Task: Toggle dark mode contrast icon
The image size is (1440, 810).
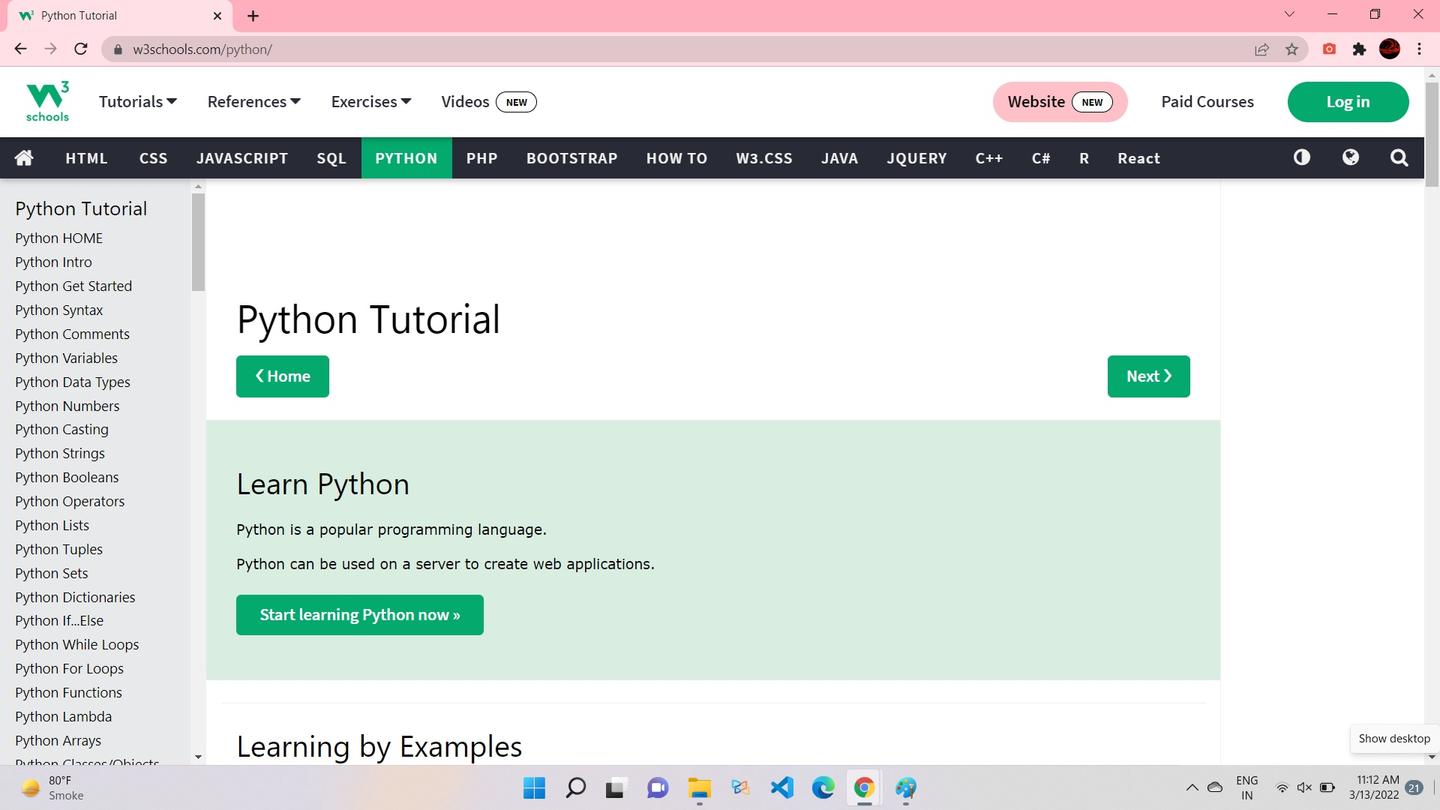Action: (1301, 158)
